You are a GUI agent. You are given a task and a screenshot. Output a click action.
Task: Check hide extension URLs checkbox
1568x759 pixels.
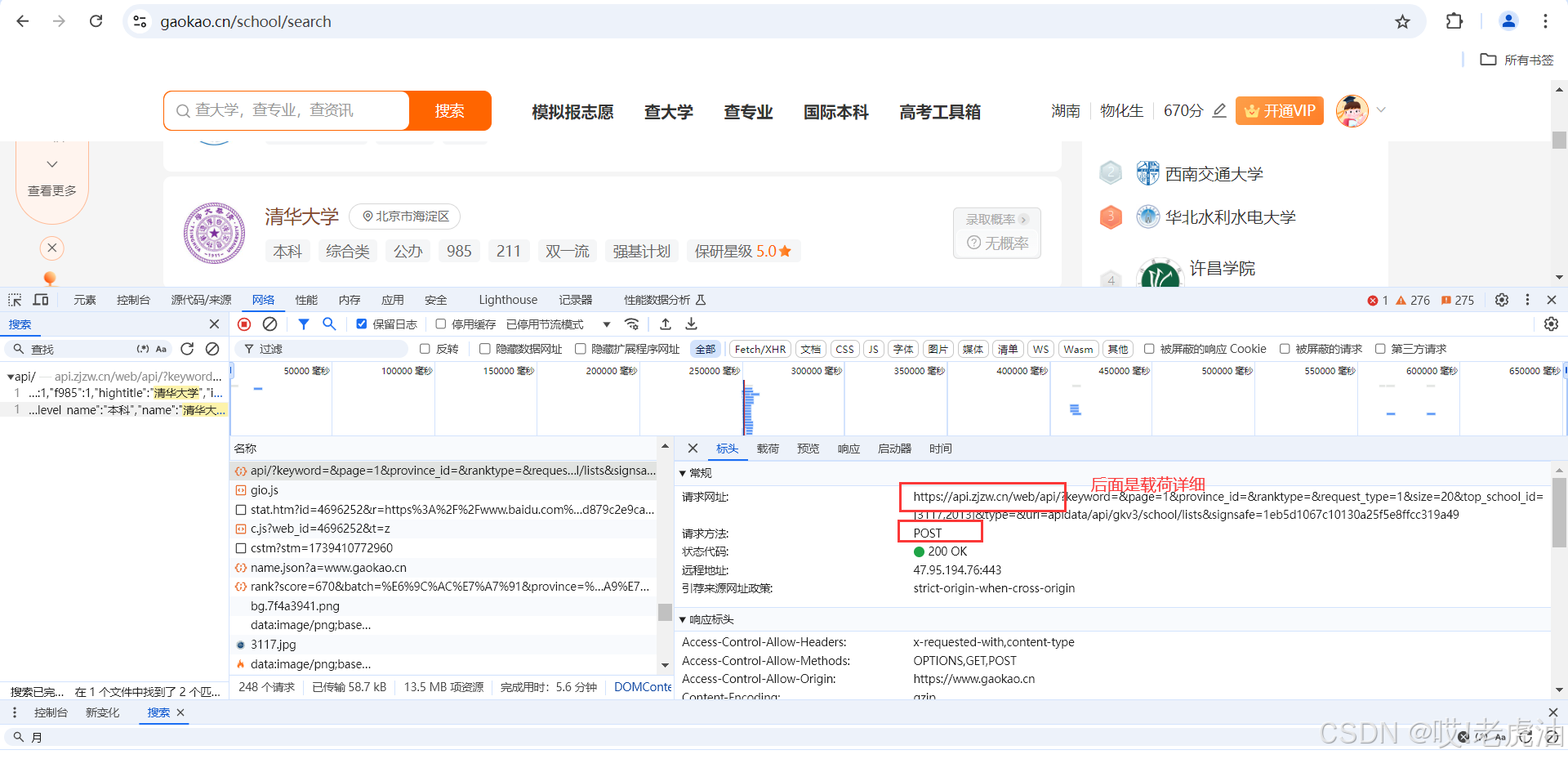click(x=580, y=349)
